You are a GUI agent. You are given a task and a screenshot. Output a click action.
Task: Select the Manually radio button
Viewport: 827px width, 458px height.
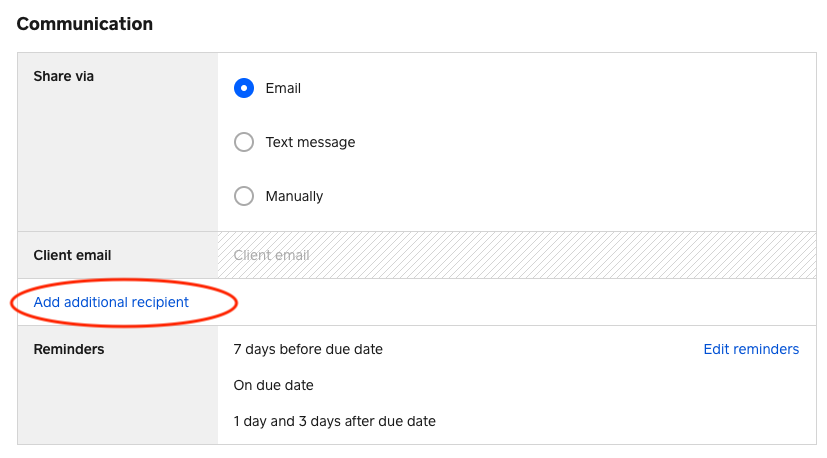243,196
